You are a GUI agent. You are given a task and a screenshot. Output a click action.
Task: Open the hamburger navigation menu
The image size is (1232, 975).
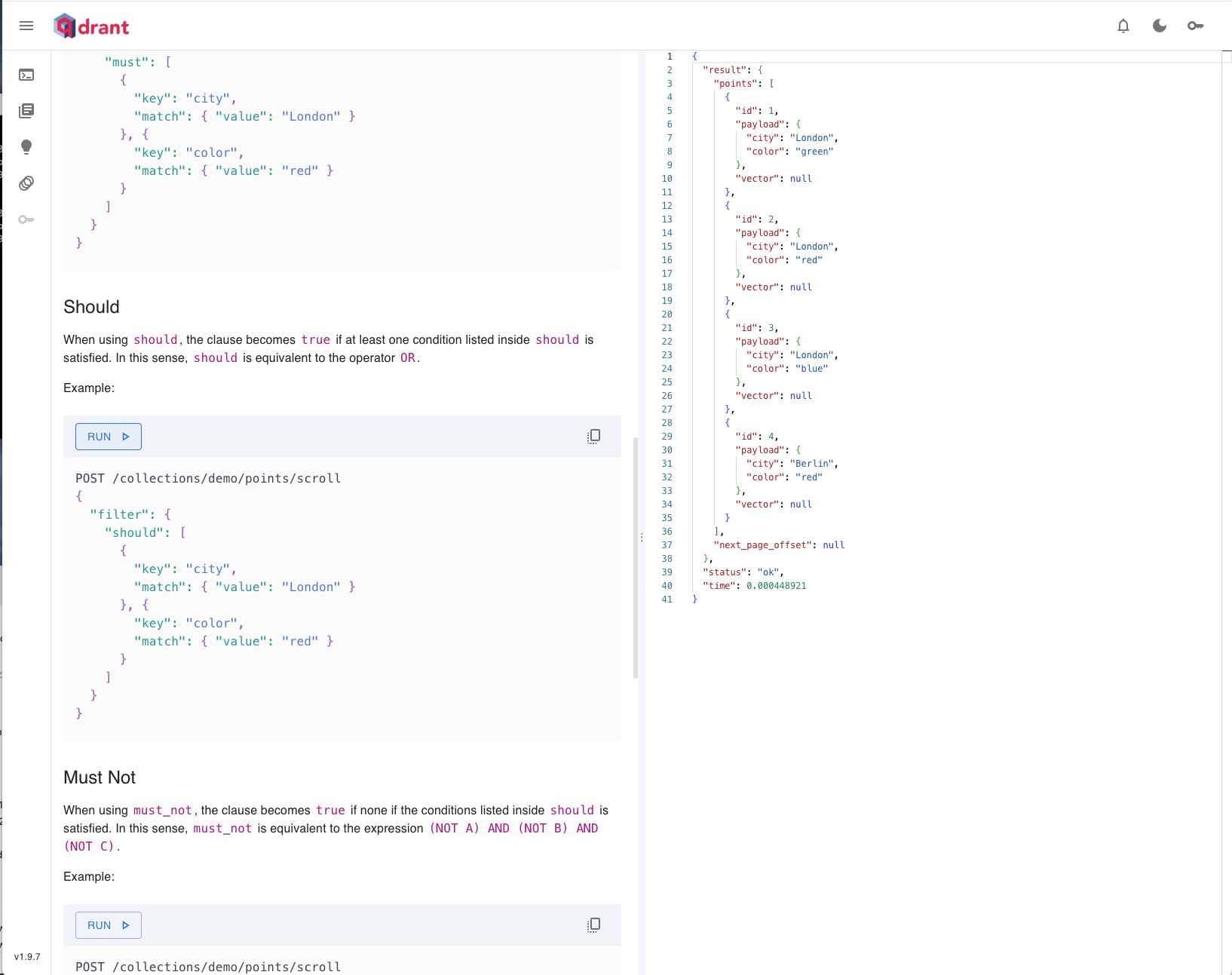(26, 26)
